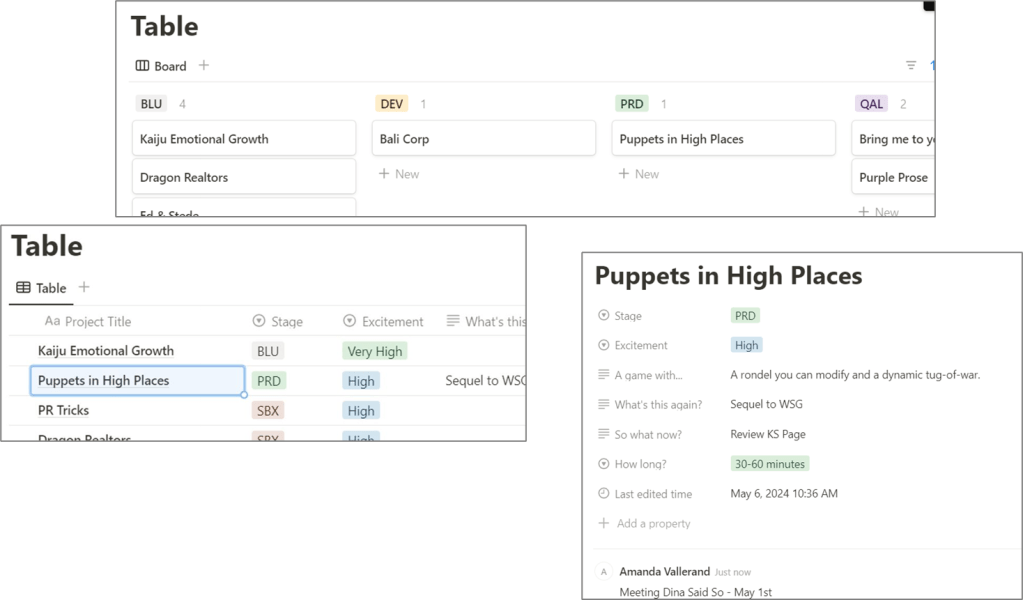Add new card under DEV column
1023x600 pixels.
(x=399, y=174)
